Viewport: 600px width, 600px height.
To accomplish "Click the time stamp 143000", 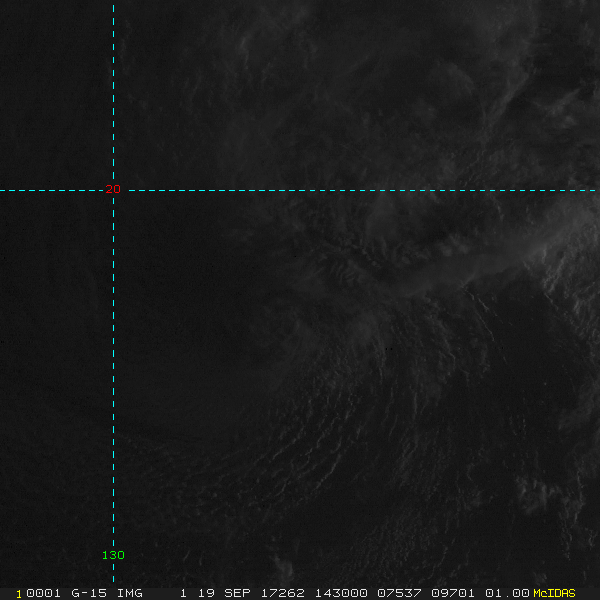I will click(x=341, y=593).
